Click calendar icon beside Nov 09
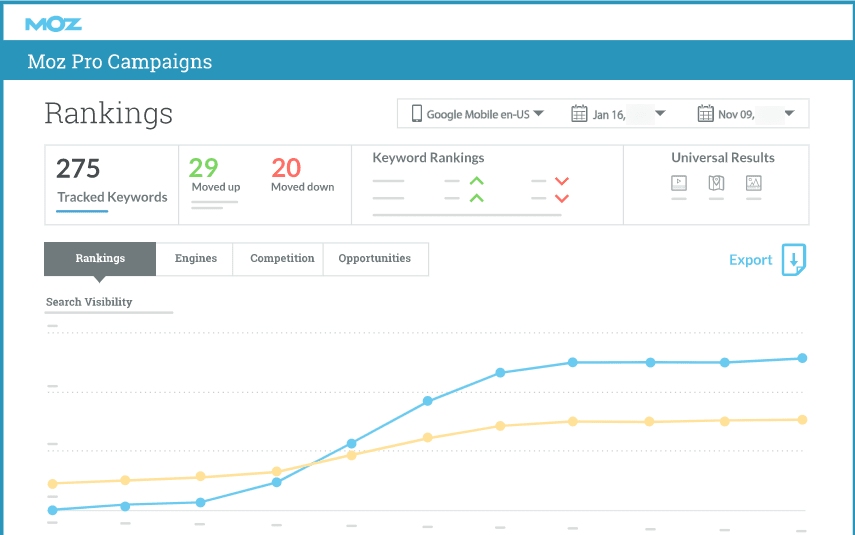This screenshot has width=855, height=535. [706, 113]
